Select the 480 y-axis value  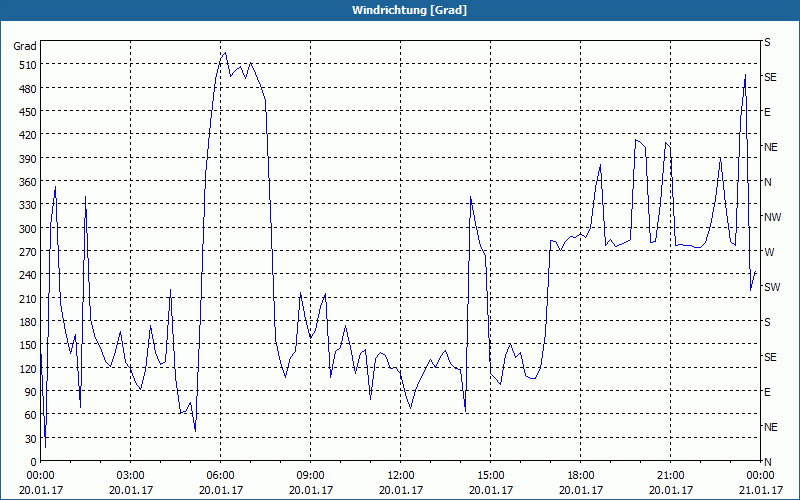(28, 88)
